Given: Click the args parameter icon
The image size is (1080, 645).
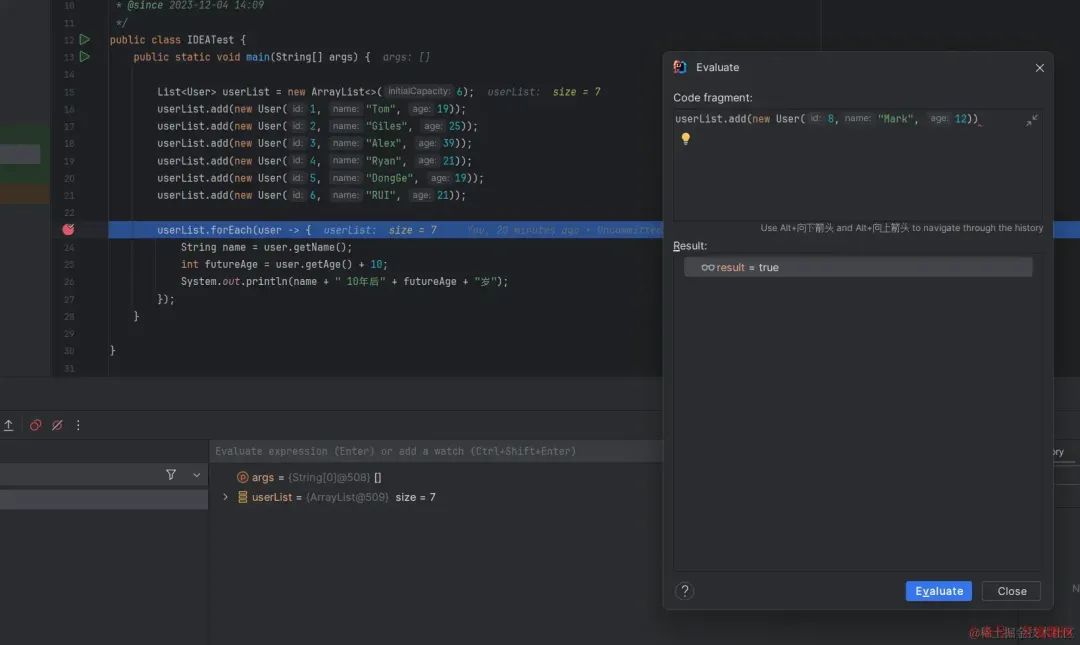Looking at the screenshot, I should coord(242,477).
